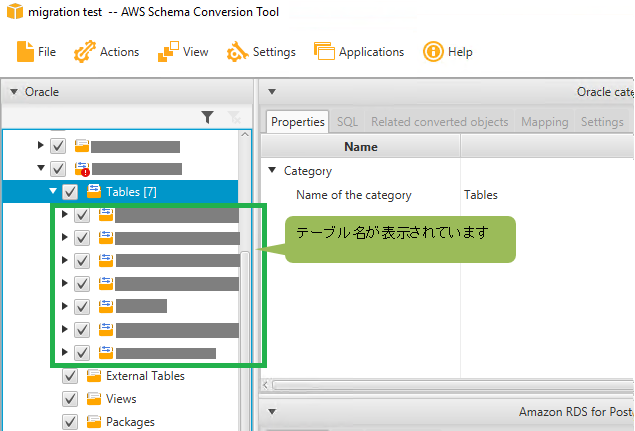Click the greyed-out clear filter icon
Image resolution: width=635 pixels, height=431 pixels.
pyautogui.click(x=234, y=117)
